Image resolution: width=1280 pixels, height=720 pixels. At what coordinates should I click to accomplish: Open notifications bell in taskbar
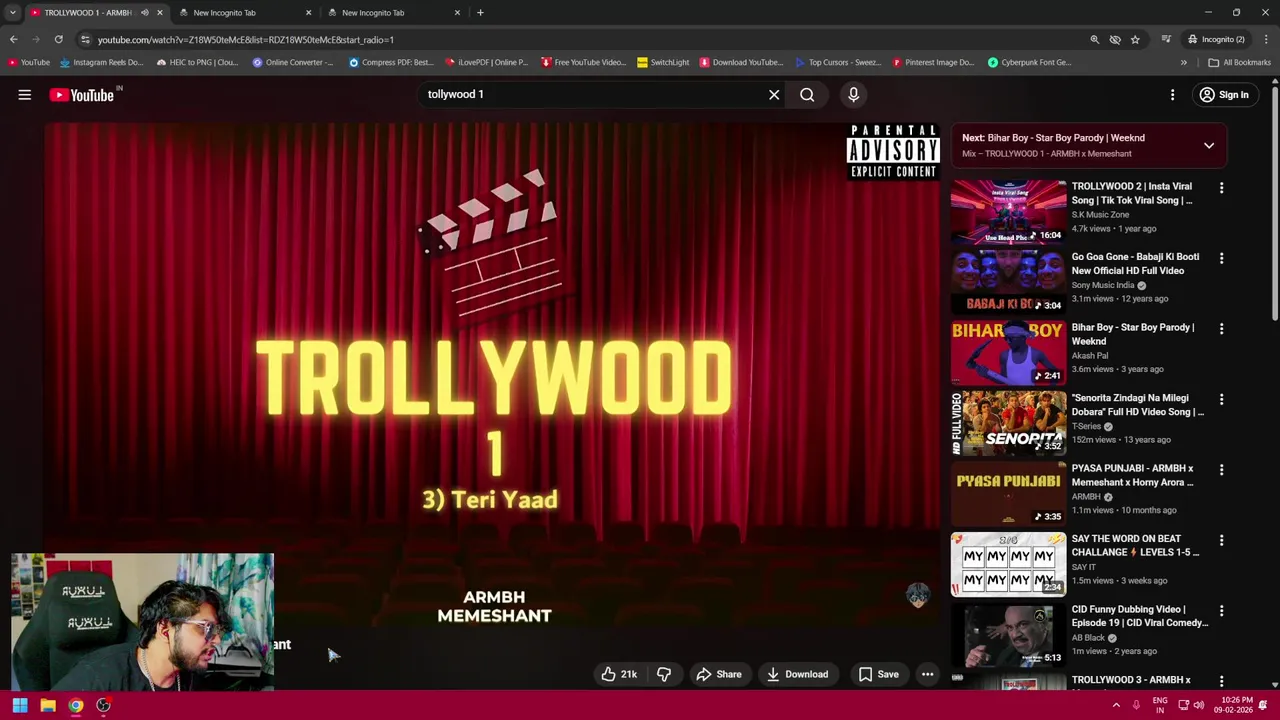click(1263, 706)
